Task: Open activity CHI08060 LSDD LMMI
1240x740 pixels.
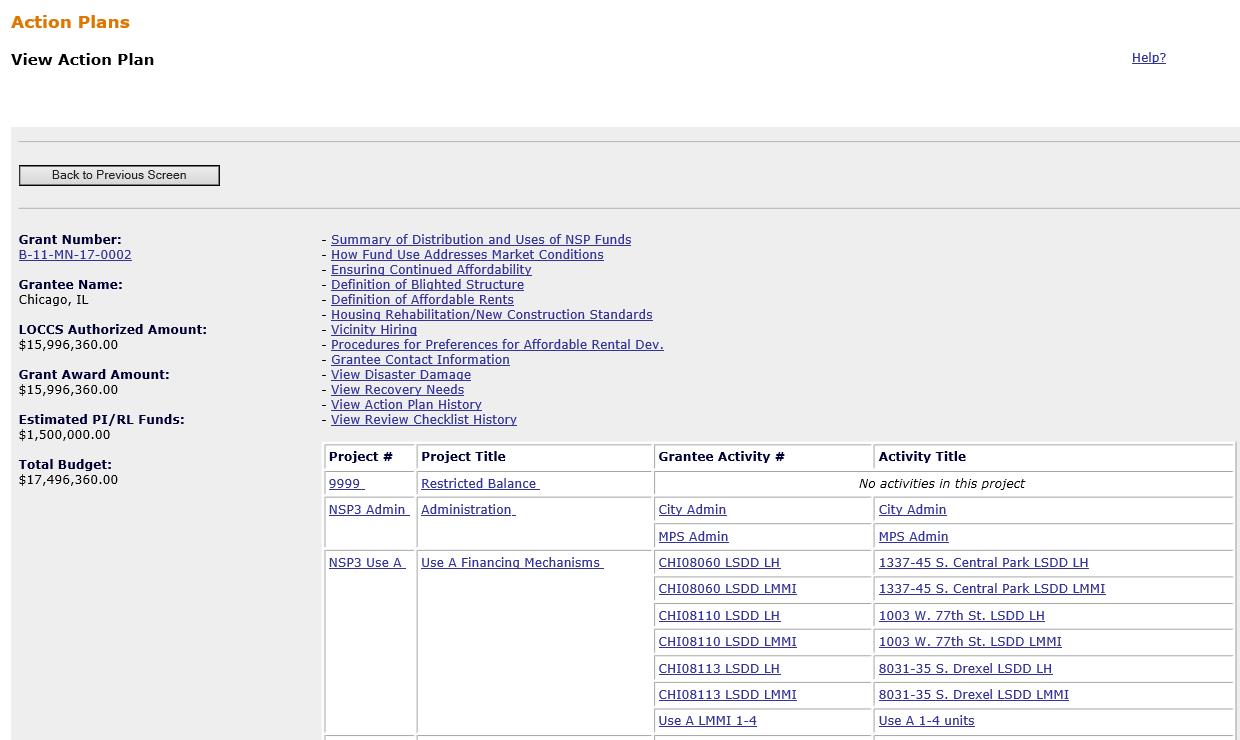Action: pyautogui.click(x=726, y=589)
